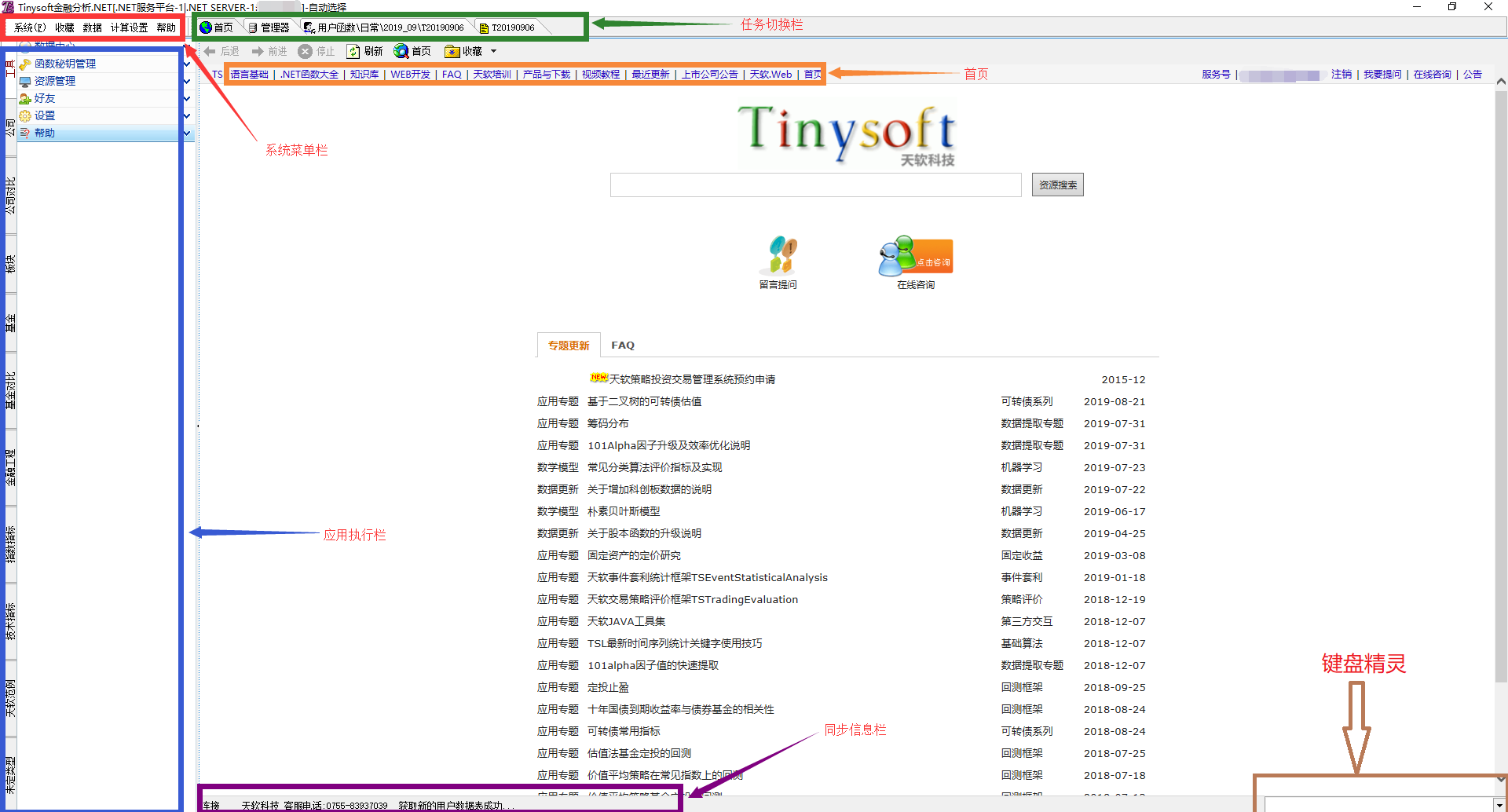Switch to the 用户函数\日常 task tab

tap(385, 27)
